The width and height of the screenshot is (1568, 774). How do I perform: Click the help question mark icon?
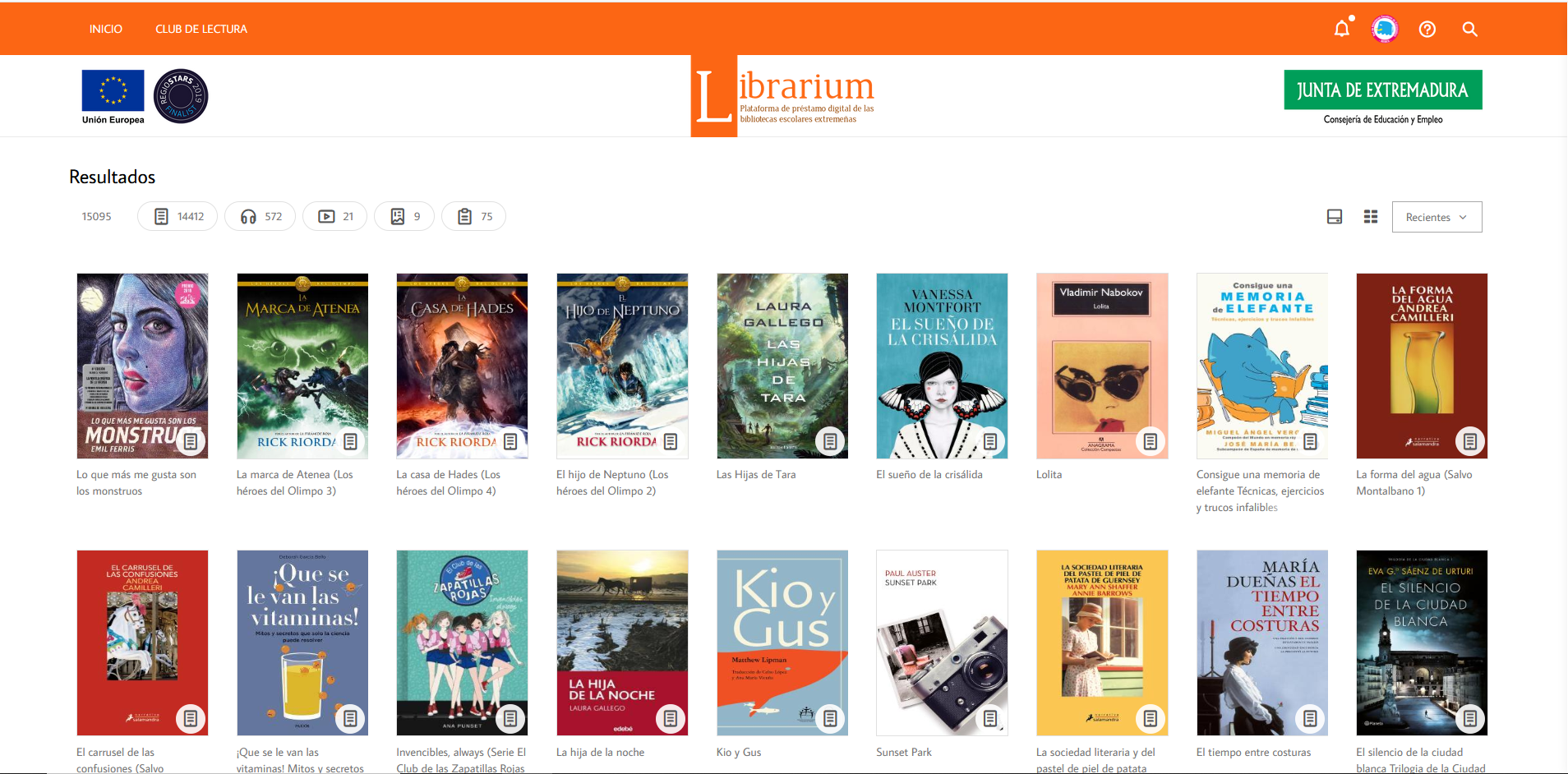[x=1427, y=30]
